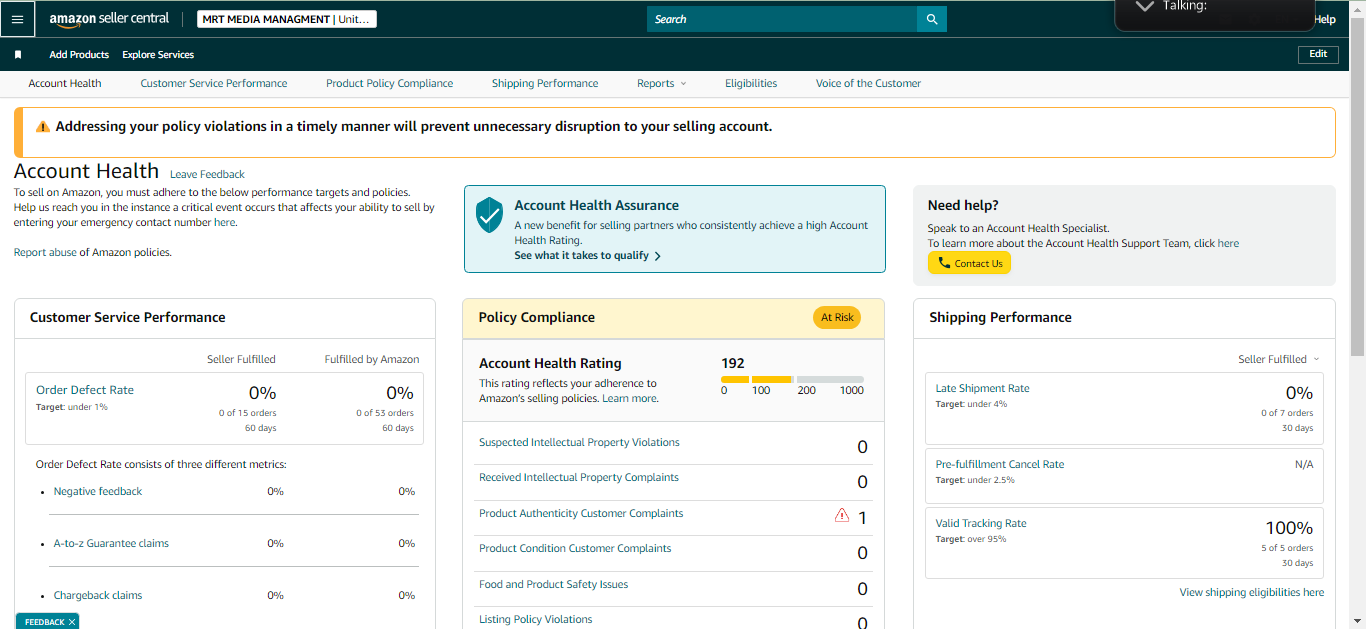Screen dimensions: 1366x629
Task: Click Explore Services in the favorites bar
Action: [x=158, y=54]
